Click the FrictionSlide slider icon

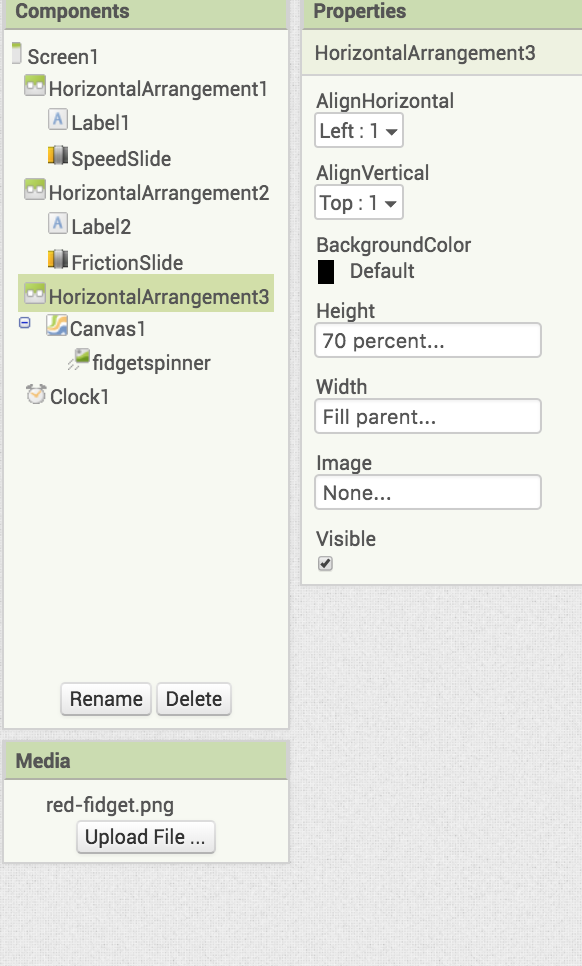coord(57,259)
